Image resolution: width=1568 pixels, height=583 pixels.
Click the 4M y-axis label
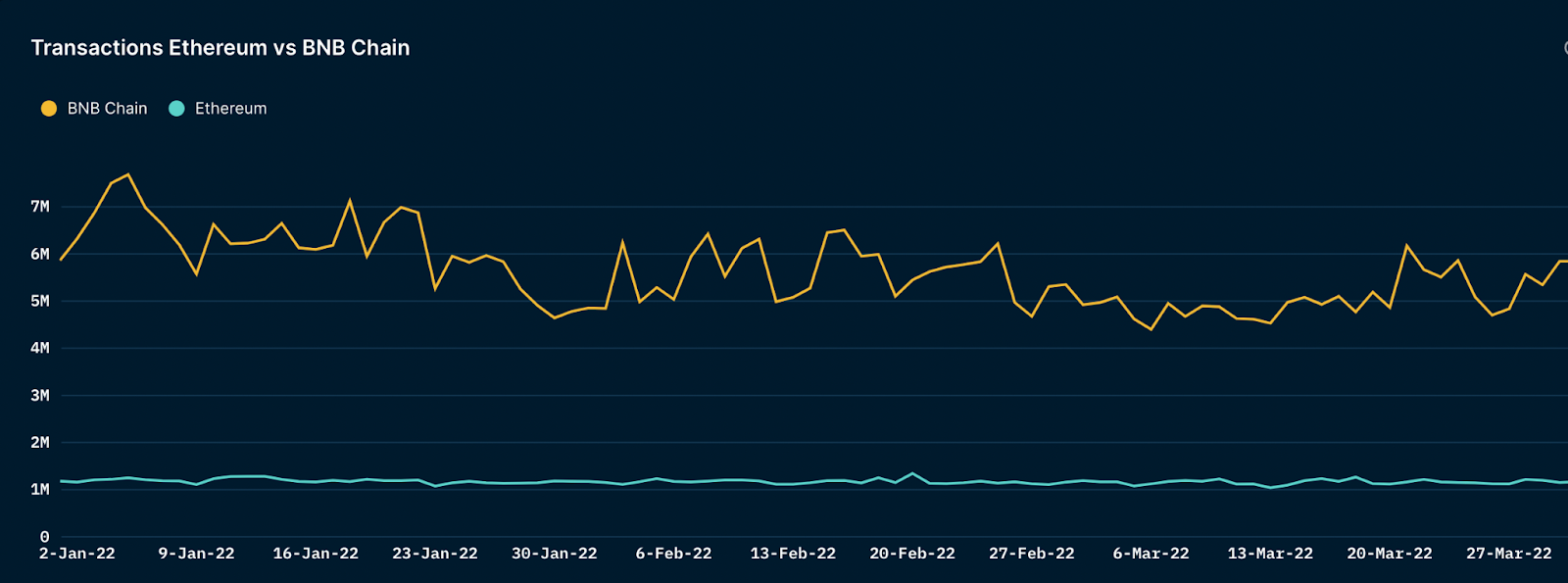pyautogui.click(x=40, y=348)
